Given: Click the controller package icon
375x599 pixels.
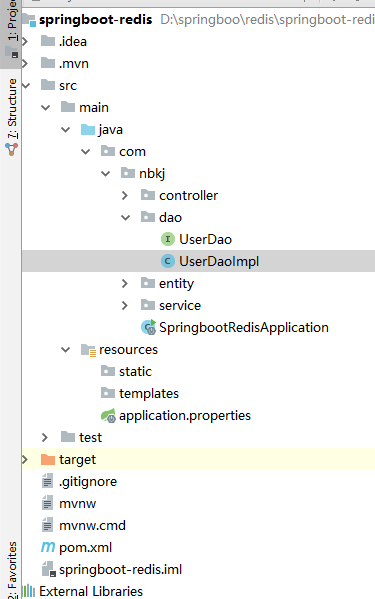Looking at the screenshot, I should click(x=148, y=195).
